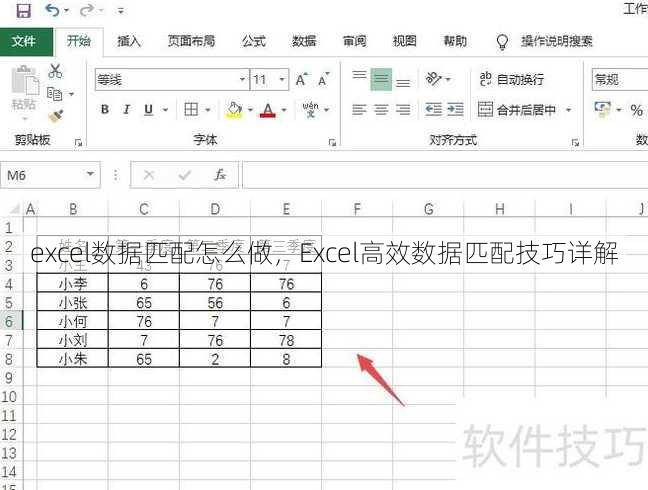Screen dimensions: 648x490
Task: Click the Redo arrow icon
Action: pos(86,10)
